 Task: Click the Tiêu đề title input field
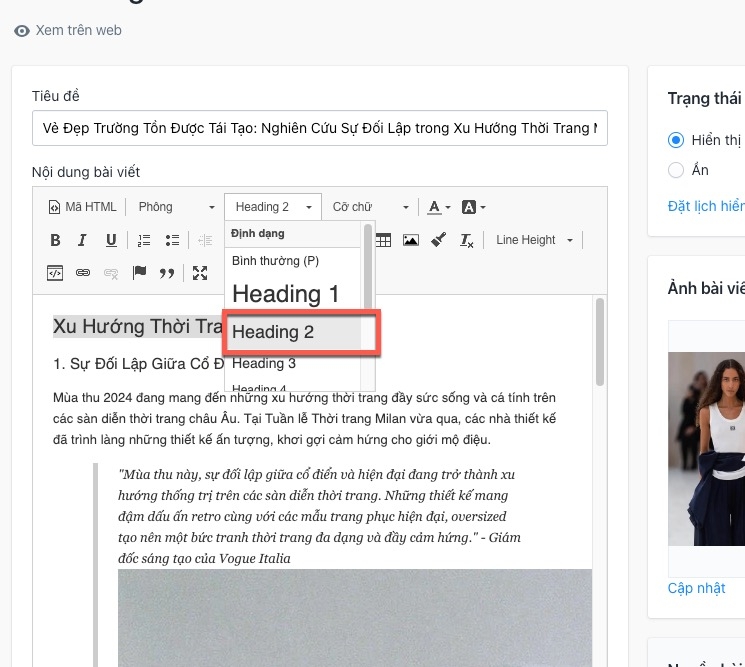coord(320,128)
